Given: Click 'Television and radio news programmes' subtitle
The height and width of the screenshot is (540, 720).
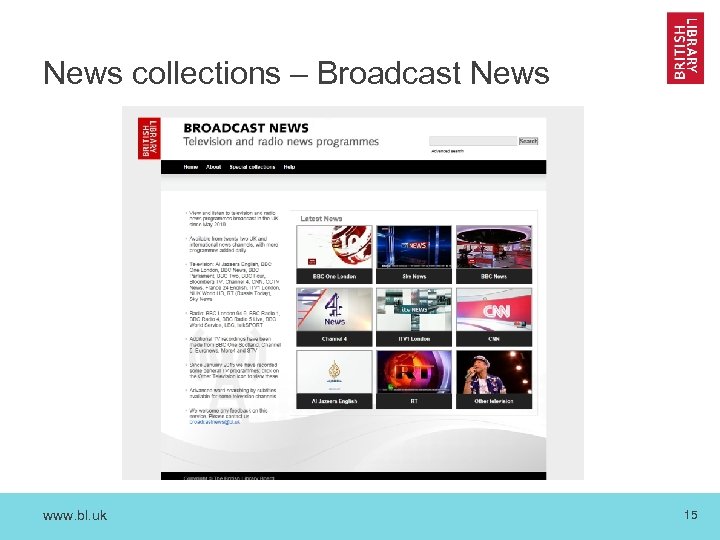Looking at the screenshot, I should (x=281, y=141).
